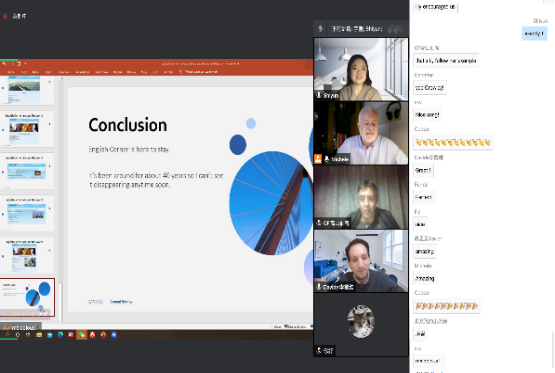555x373 pixels.
Task: Open the File tab in PowerPoint ribbon
Action: 11,72
